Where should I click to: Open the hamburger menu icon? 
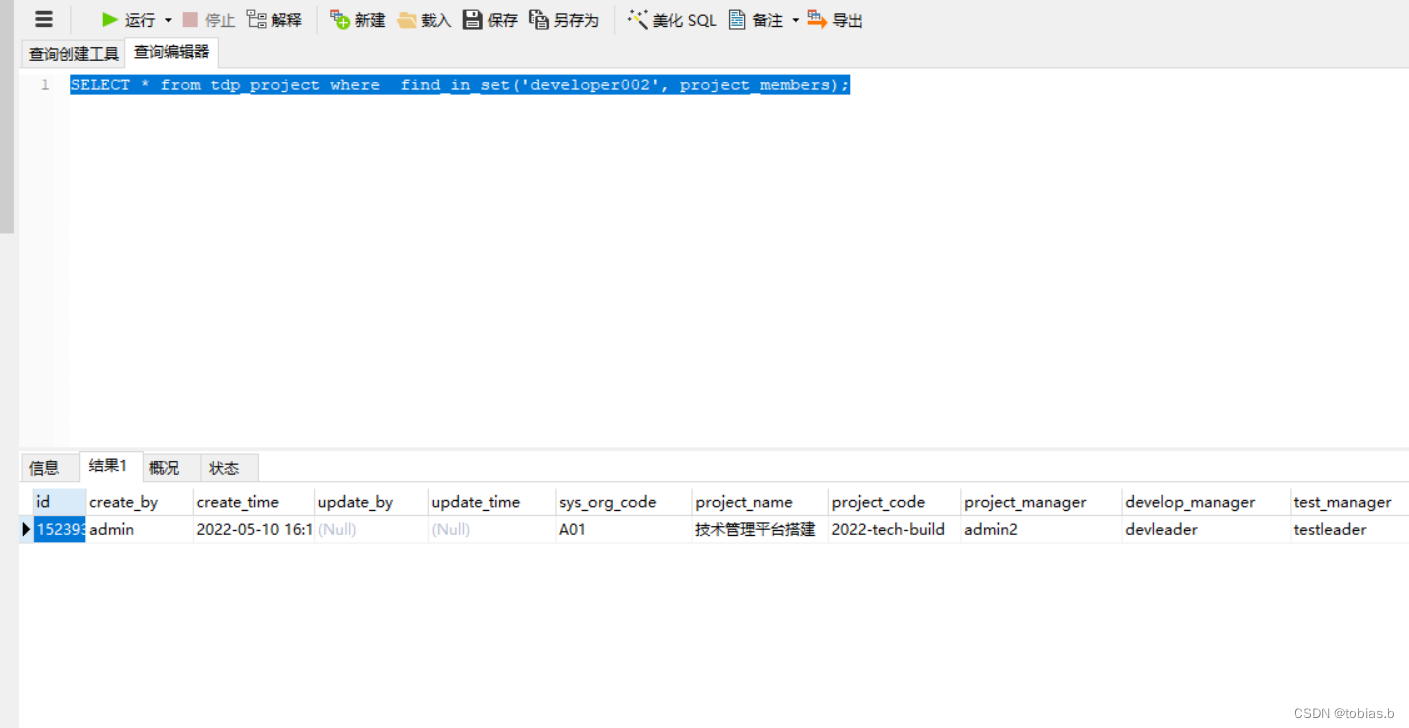pyautogui.click(x=44, y=19)
